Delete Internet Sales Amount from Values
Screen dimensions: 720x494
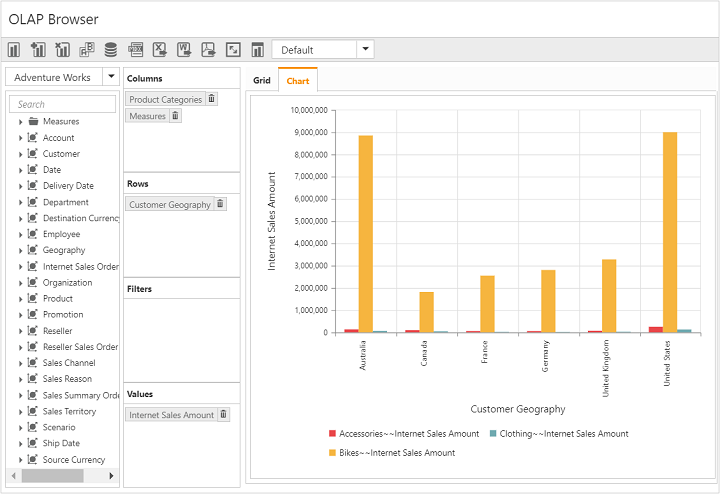pos(224,414)
